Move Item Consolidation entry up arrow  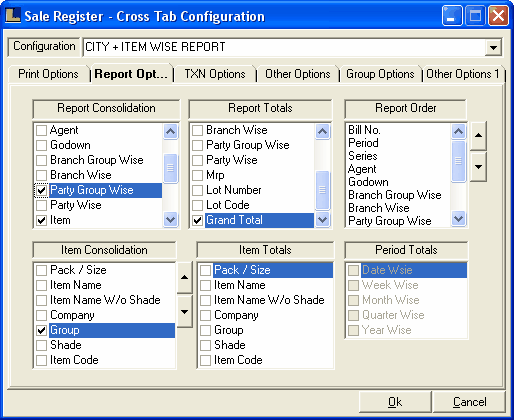tap(184, 277)
